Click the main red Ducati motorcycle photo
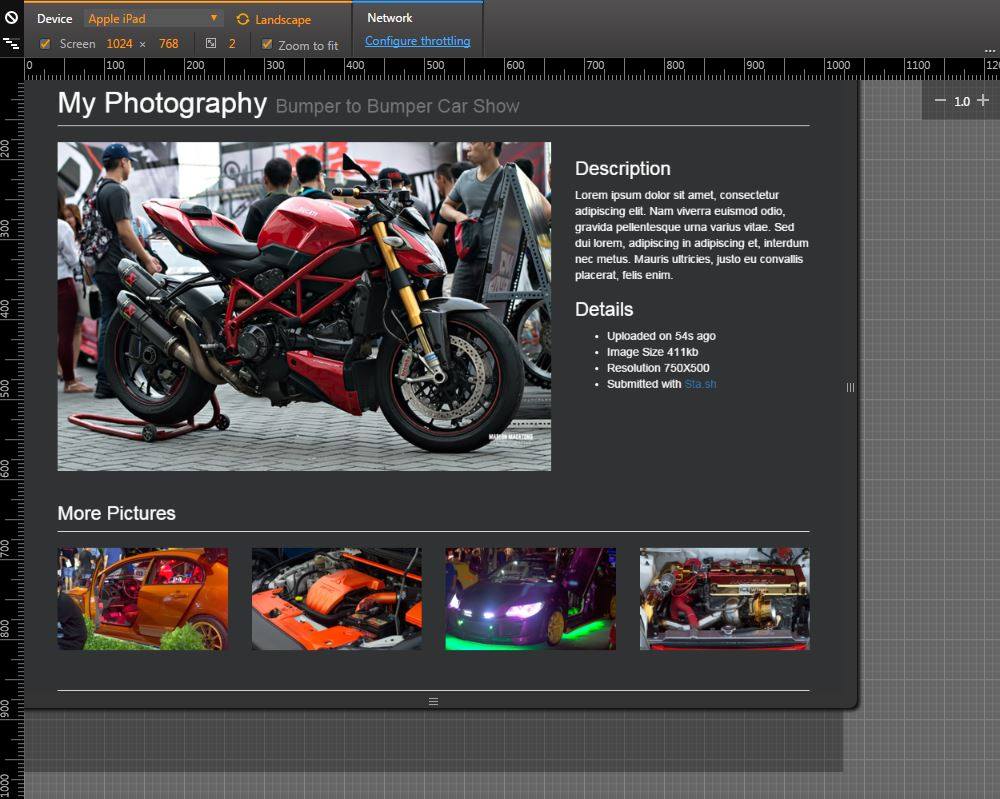1000x799 pixels. coord(304,306)
